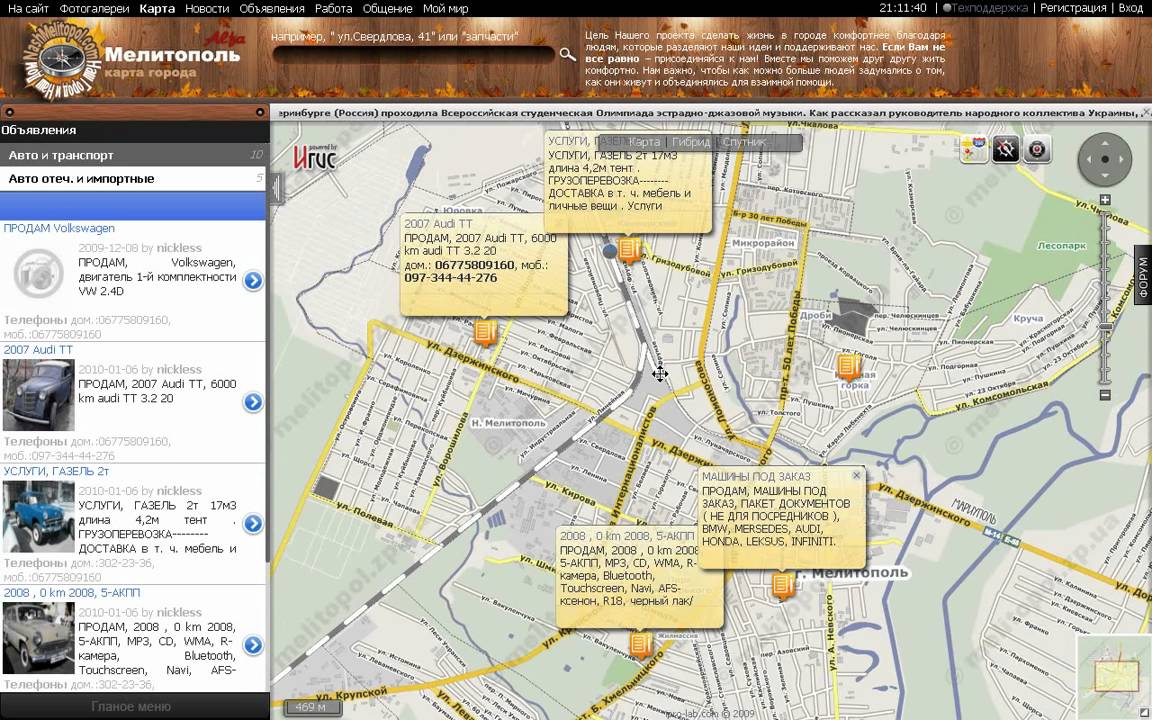Open the 'Новости' menu item
The width and height of the screenshot is (1152, 720).
[207, 9]
